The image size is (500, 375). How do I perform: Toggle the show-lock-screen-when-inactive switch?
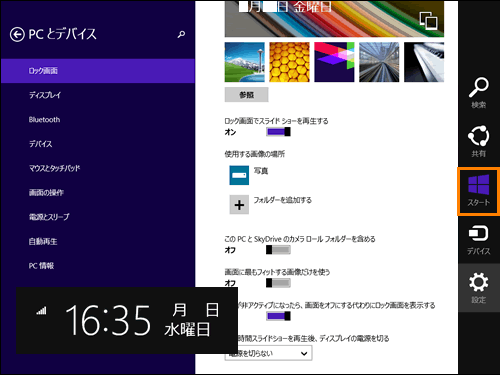[278, 316]
